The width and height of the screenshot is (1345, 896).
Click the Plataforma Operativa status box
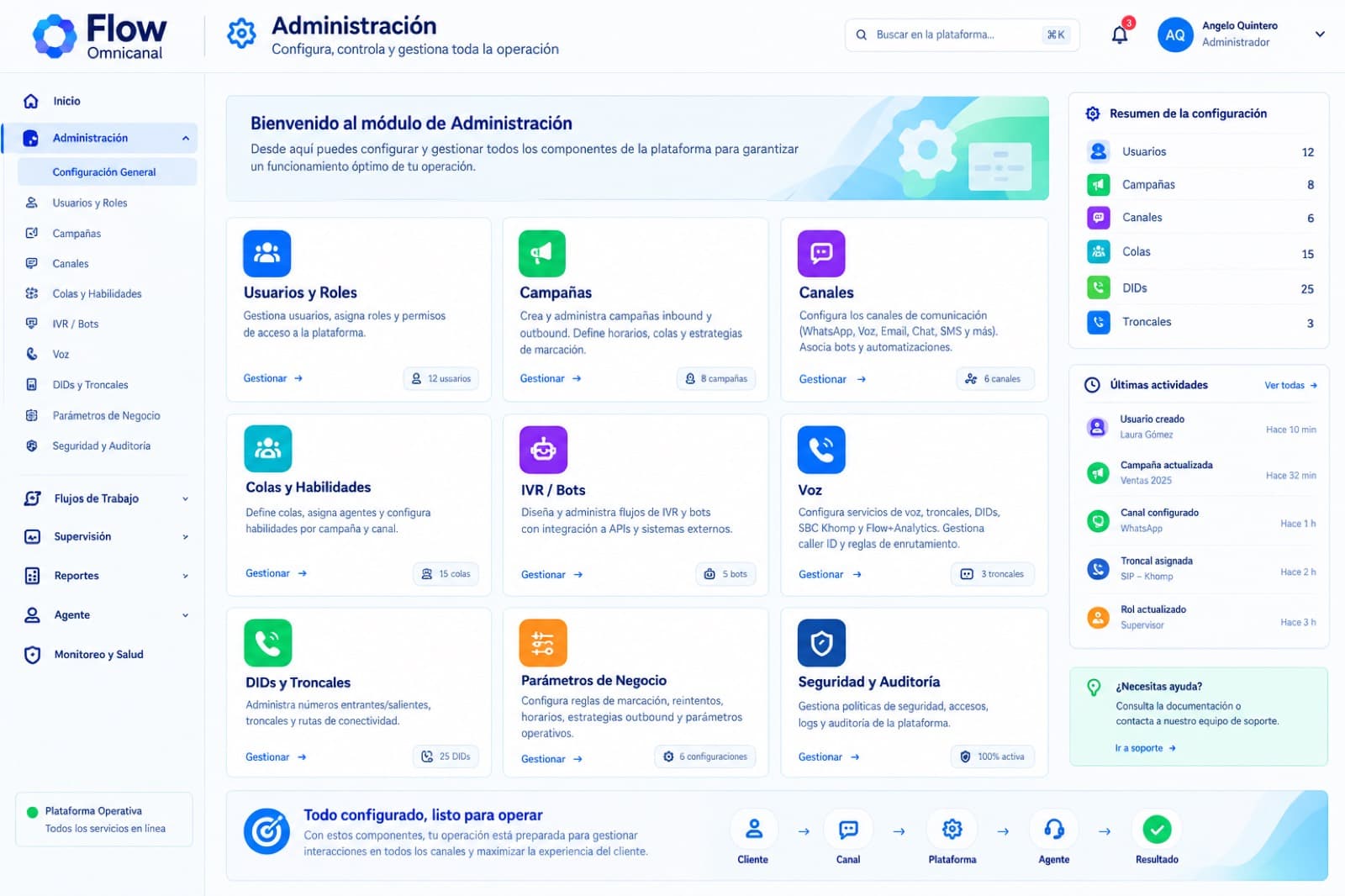point(104,820)
